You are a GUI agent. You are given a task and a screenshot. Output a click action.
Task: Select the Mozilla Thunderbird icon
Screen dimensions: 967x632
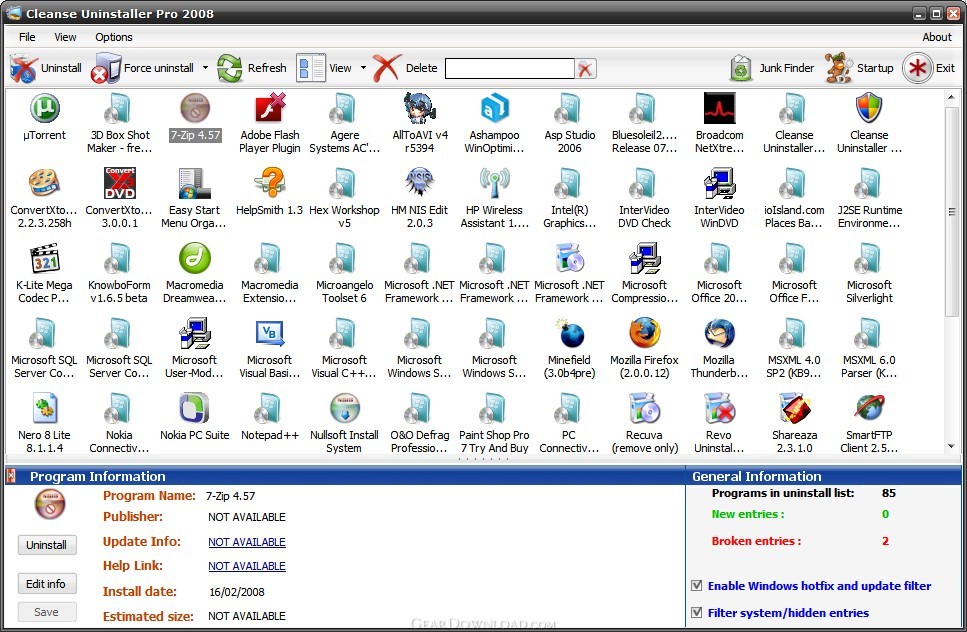pyautogui.click(x=719, y=334)
